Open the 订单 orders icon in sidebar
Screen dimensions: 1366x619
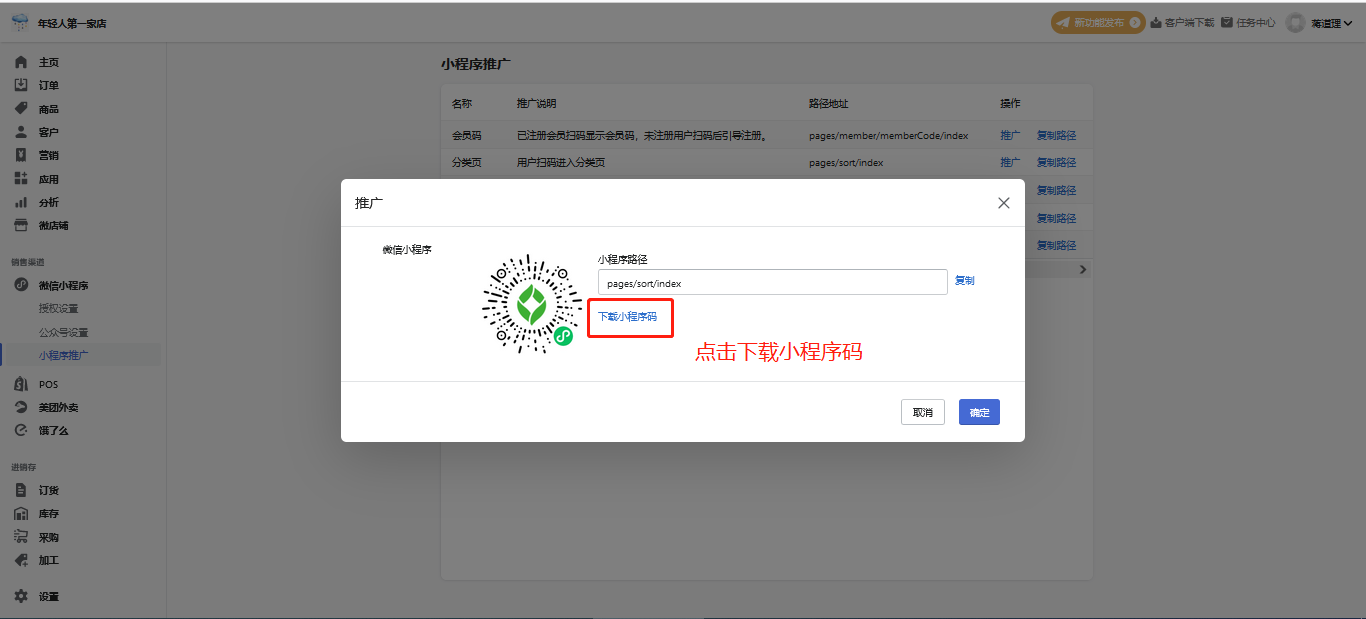pyautogui.click(x=21, y=85)
